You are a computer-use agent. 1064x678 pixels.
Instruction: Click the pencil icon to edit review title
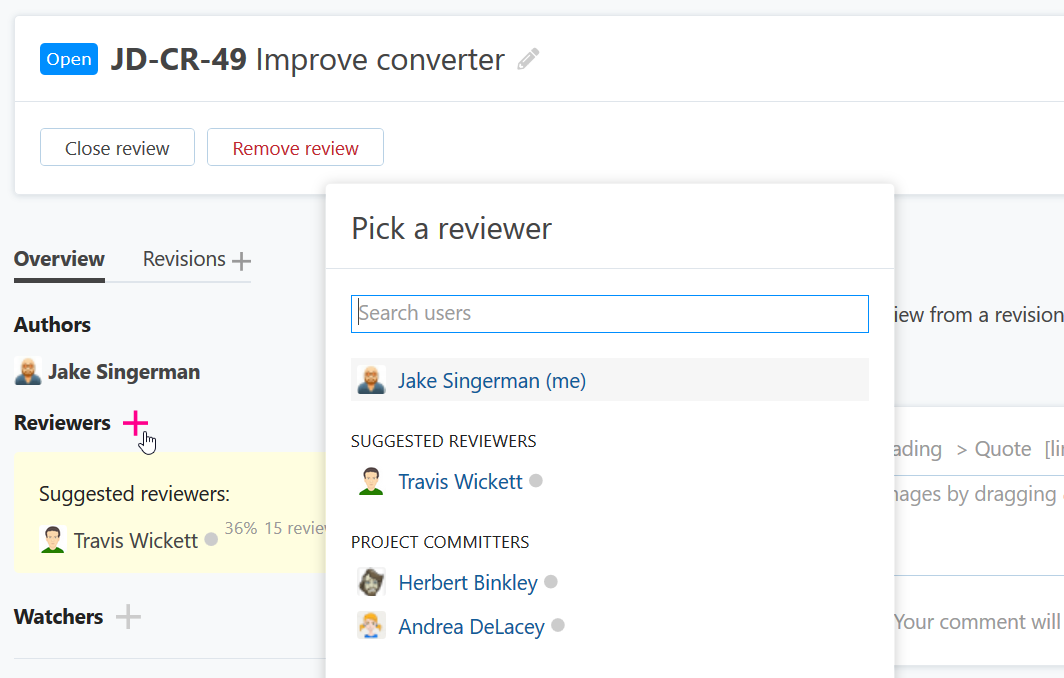[527, 59]
